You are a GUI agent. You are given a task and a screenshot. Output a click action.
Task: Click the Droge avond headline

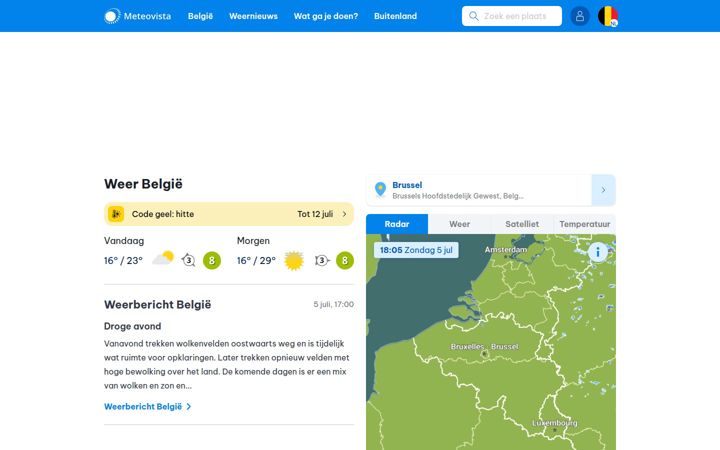click(132, 326)
